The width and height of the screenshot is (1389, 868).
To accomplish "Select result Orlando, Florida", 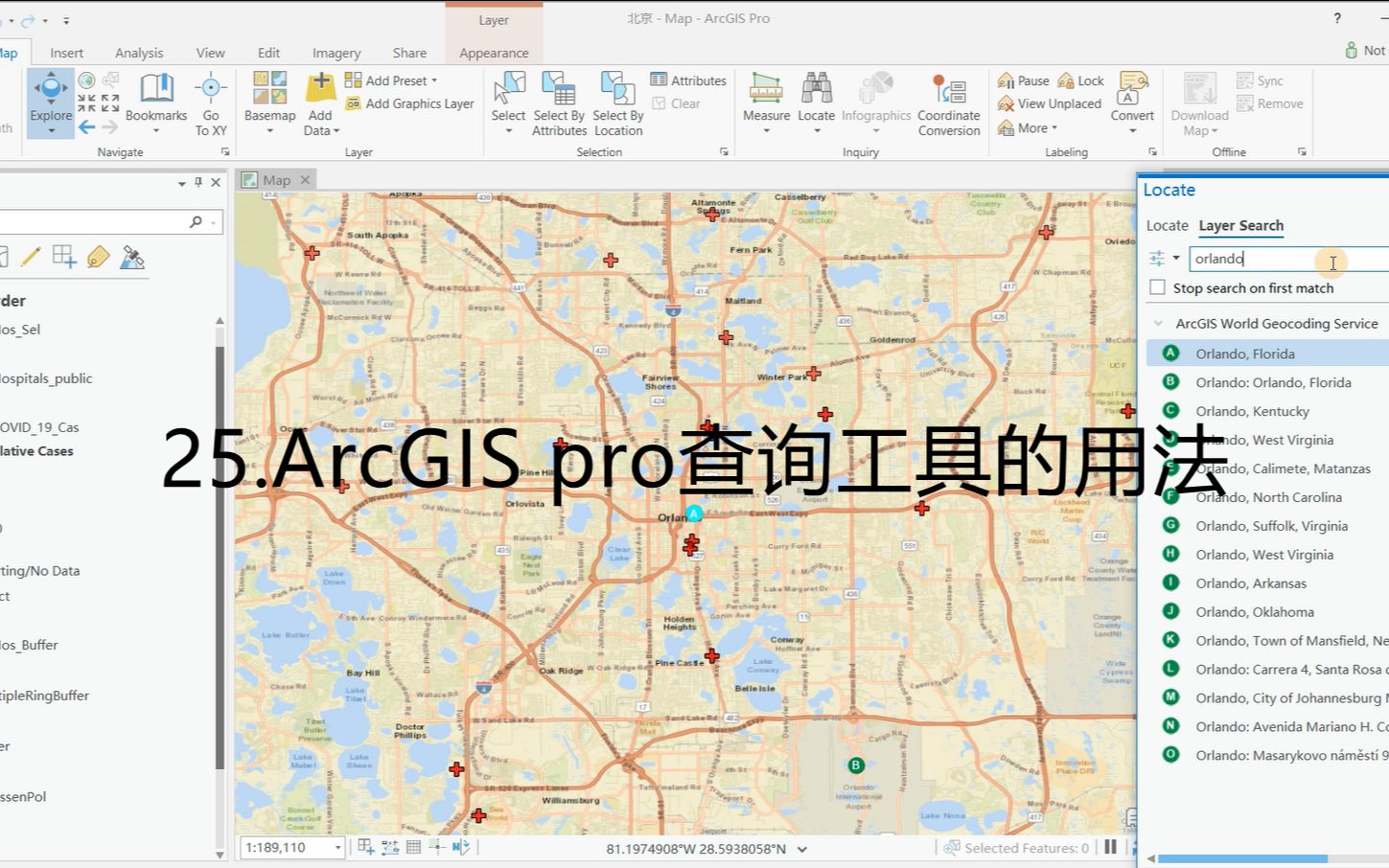I will click(1244, 354).
